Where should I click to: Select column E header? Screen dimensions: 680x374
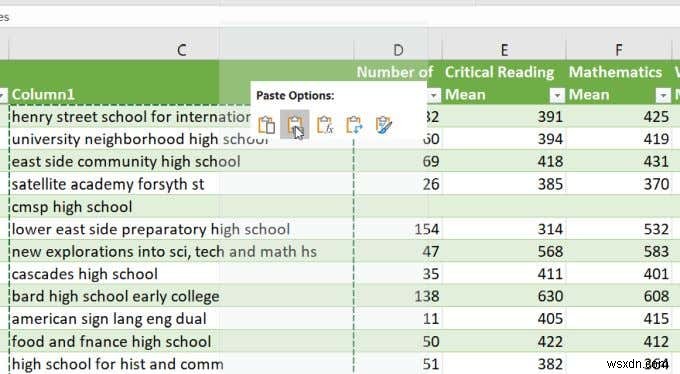click(504, 50)
